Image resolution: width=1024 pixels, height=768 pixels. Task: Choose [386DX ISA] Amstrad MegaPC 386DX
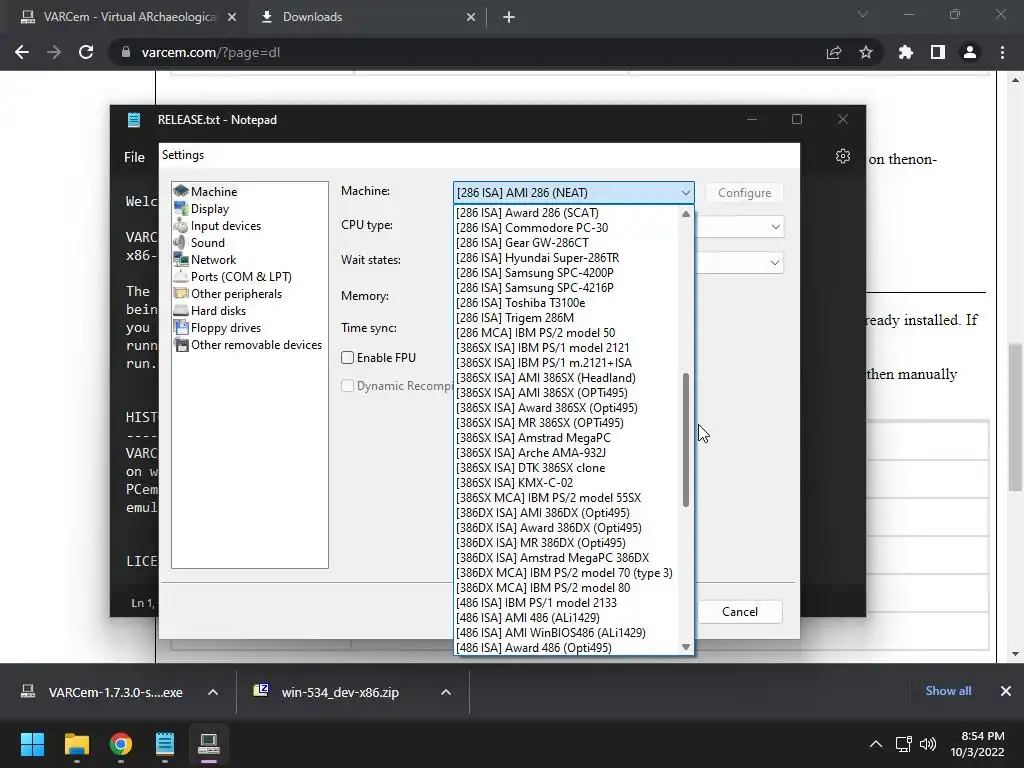[x=567, y=558]
